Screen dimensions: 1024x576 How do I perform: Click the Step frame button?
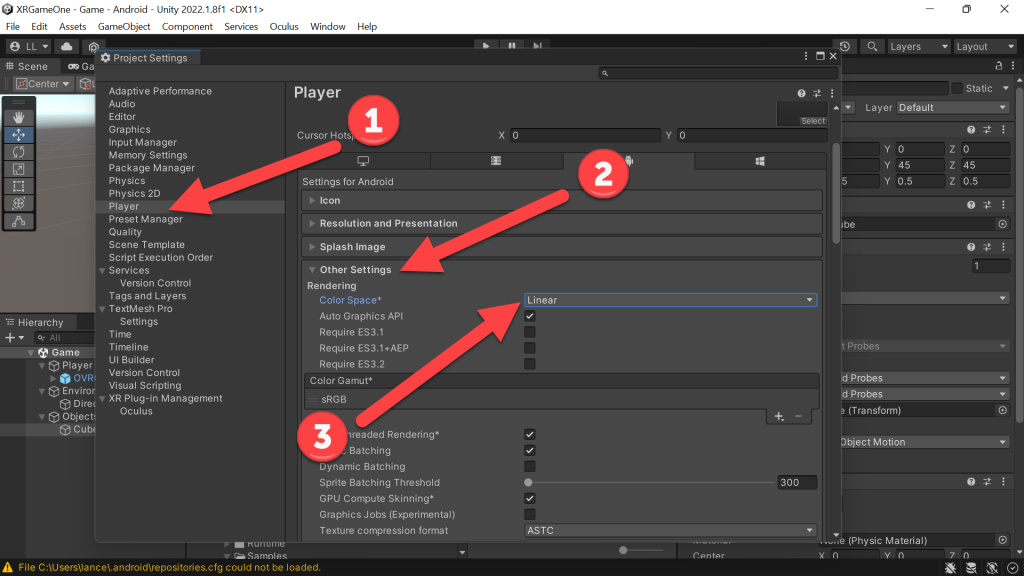coord(537,46)
